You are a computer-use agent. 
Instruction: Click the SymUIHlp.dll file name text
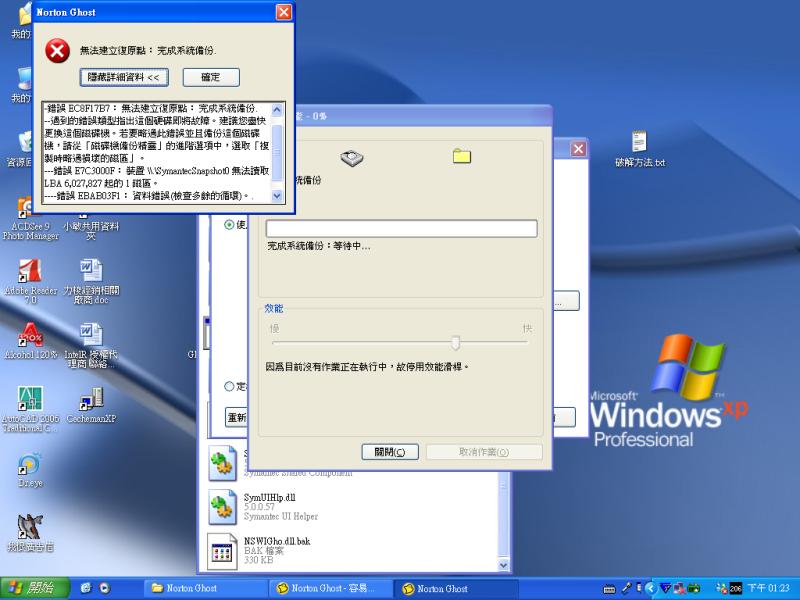point(269,497)
